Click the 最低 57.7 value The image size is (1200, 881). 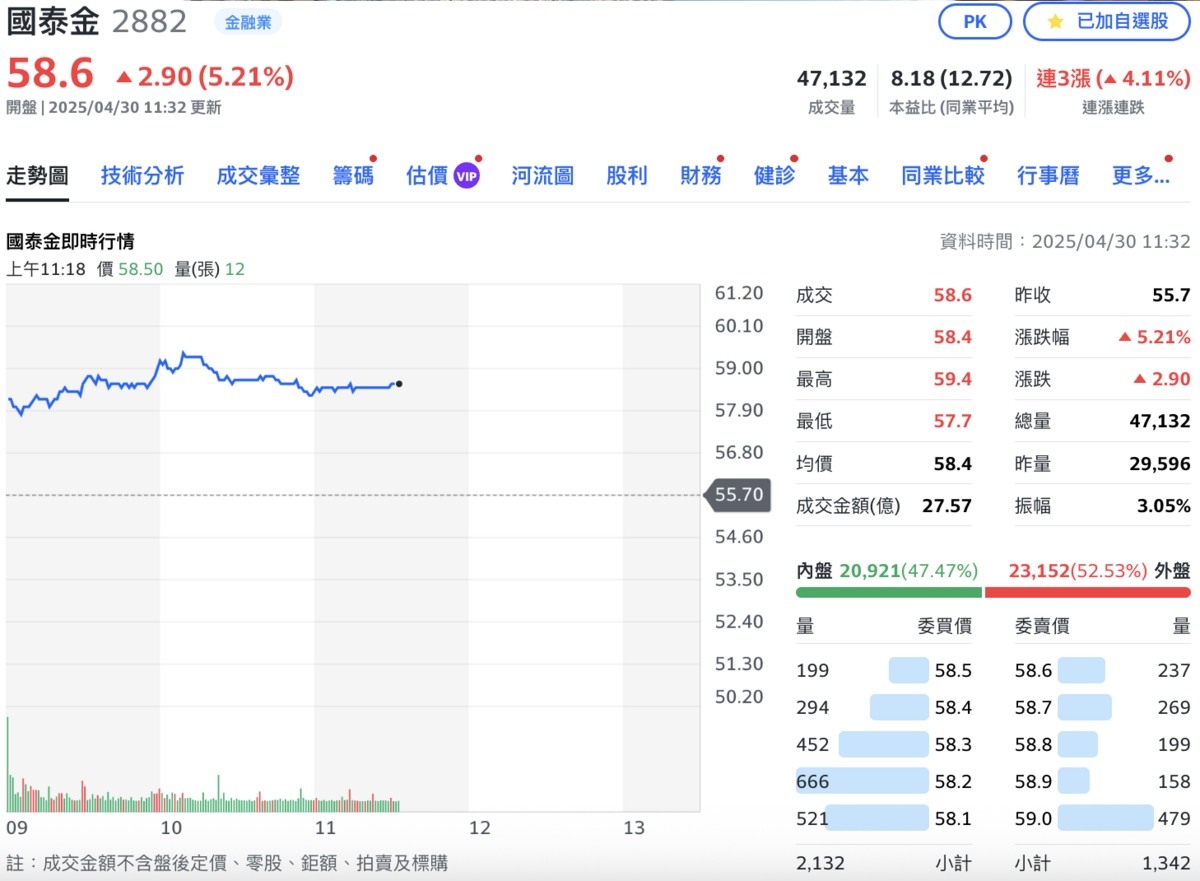coord(952,421)
